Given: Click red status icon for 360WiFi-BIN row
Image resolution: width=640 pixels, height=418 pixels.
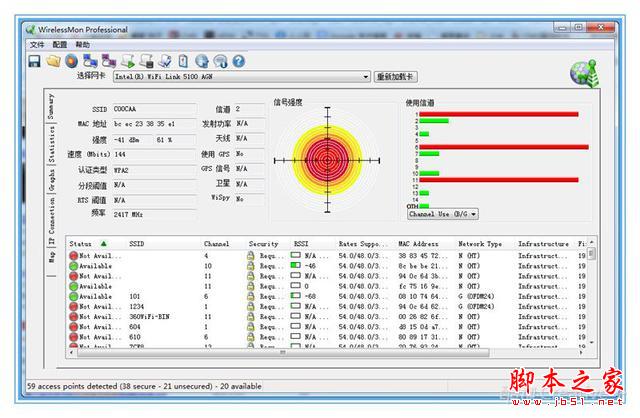Looking at the screenshot, I should [x=73, y=317].
